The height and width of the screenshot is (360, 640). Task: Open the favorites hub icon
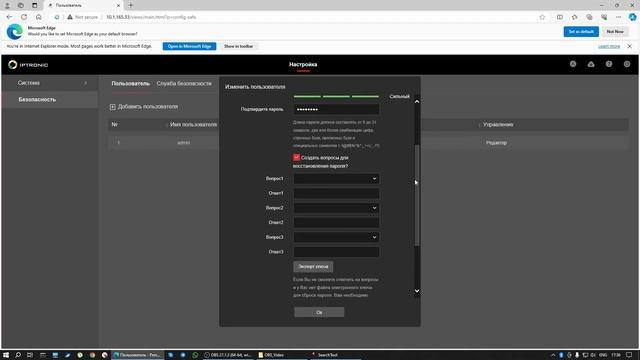[x=575, y=17]
